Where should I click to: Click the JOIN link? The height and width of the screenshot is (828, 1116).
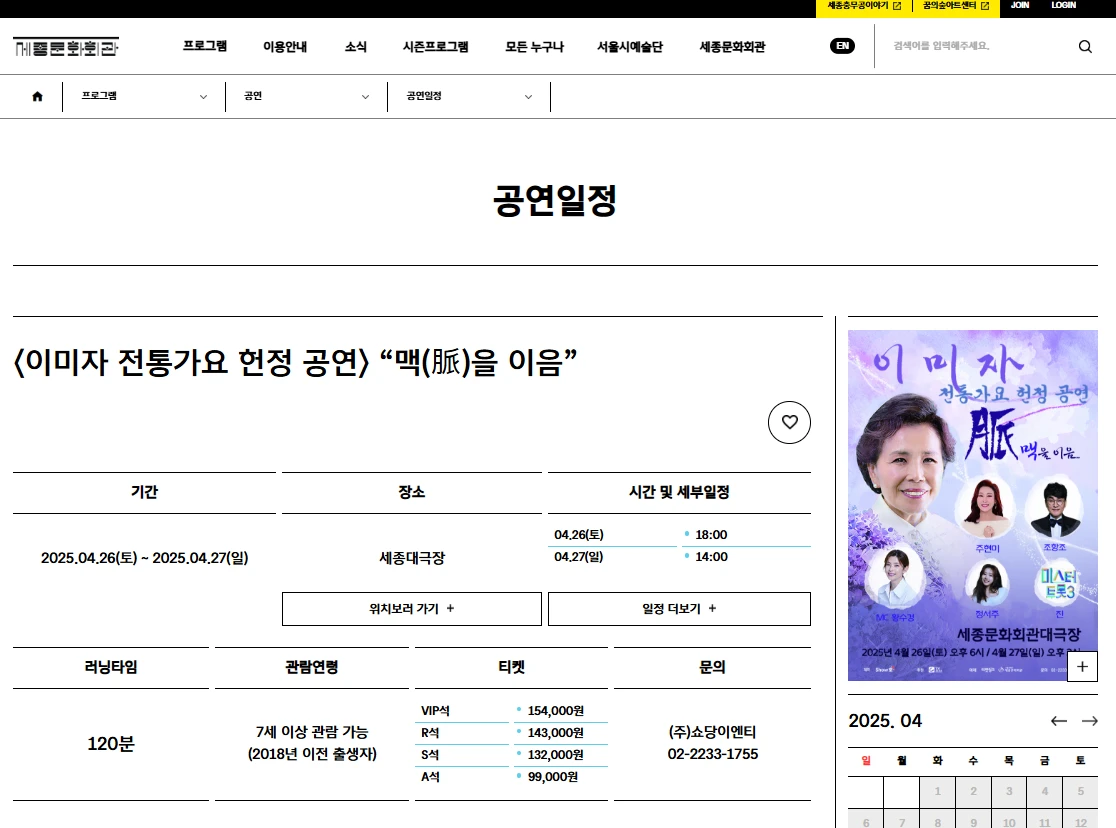point(1020,5)
